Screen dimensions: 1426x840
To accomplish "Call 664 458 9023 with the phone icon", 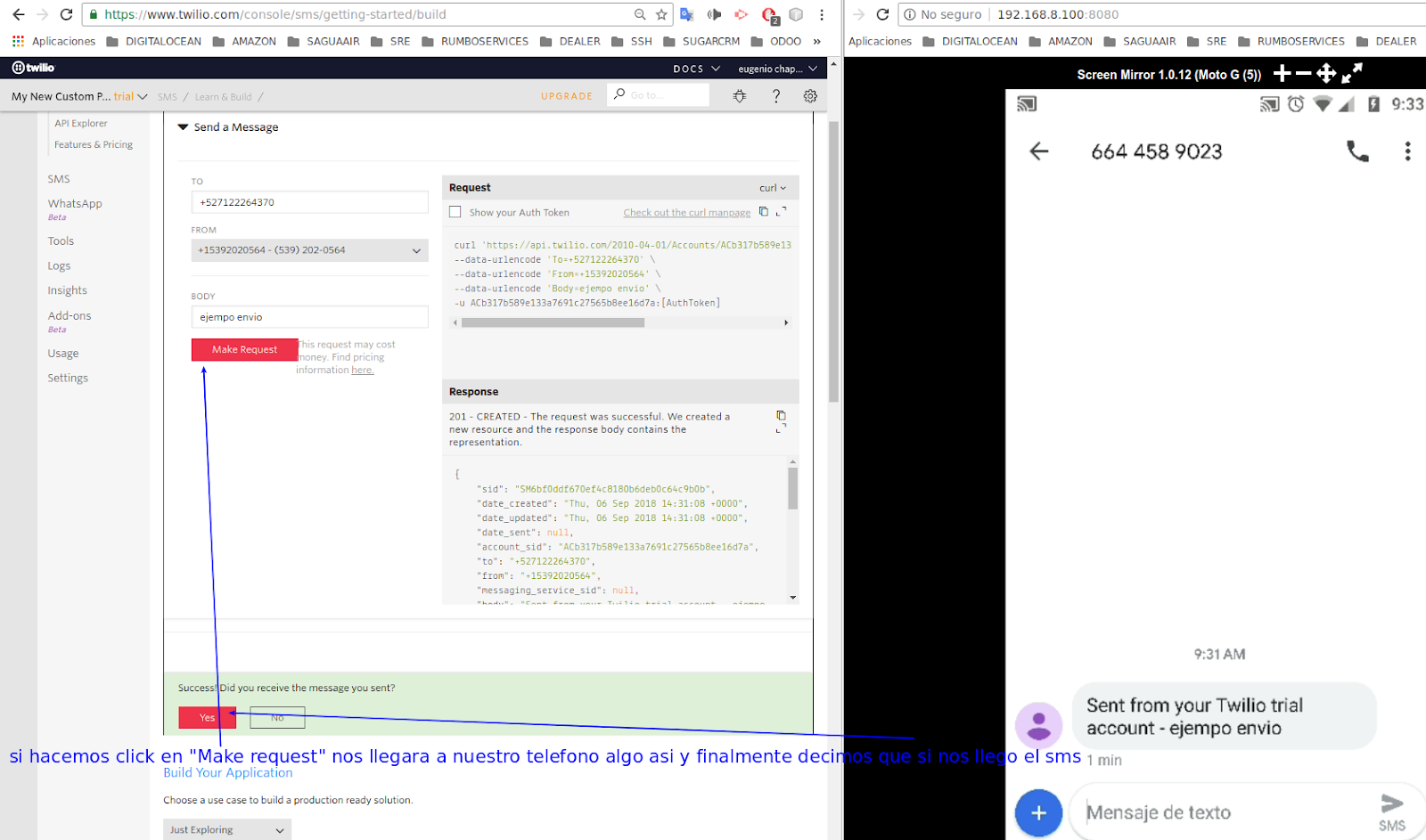I will click(x=1357, y=151).
